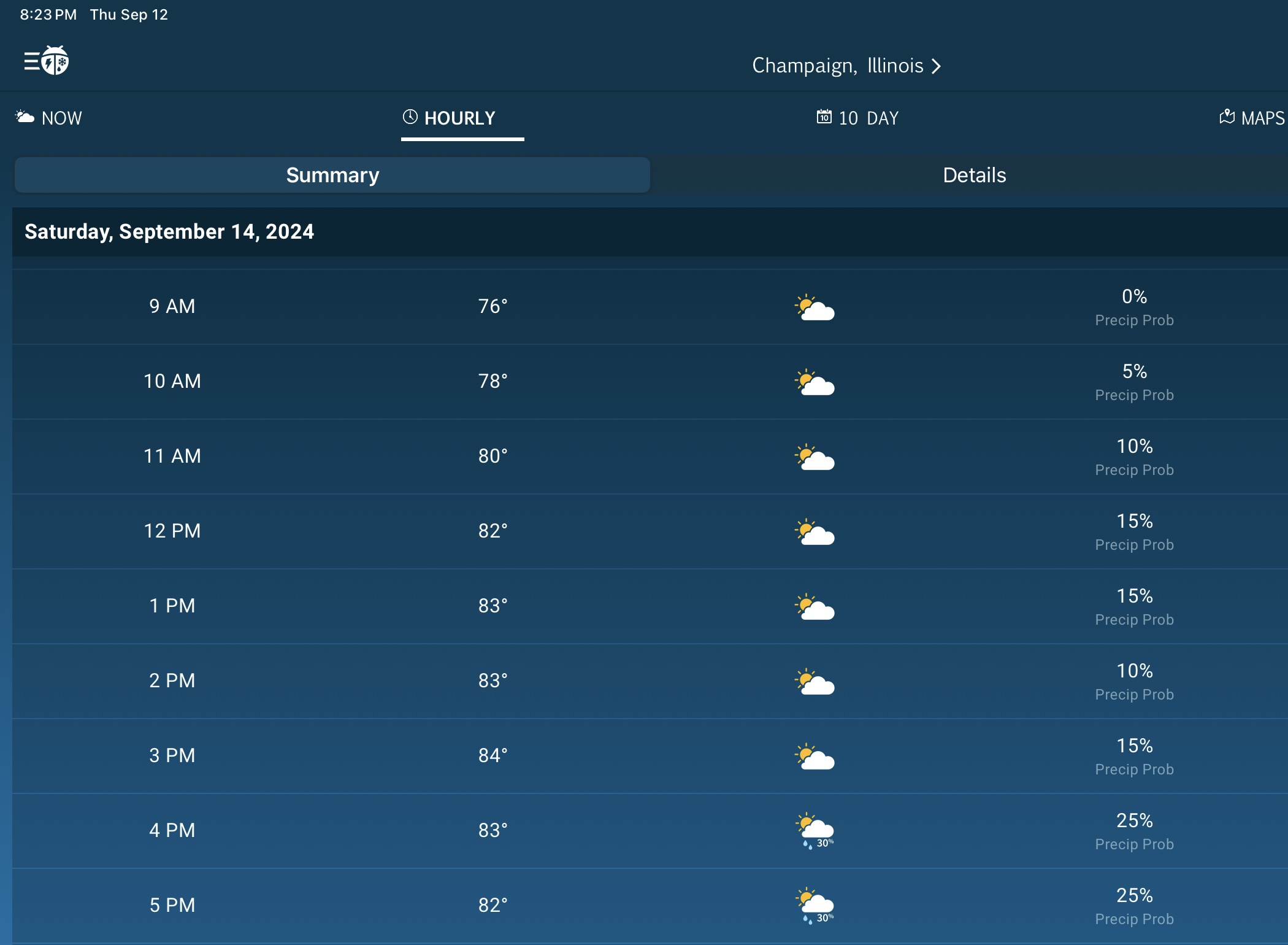Screen dimensions: 1288x945
Task: Tap the clock icon beside HOURLY
Action: pos(410,117)
